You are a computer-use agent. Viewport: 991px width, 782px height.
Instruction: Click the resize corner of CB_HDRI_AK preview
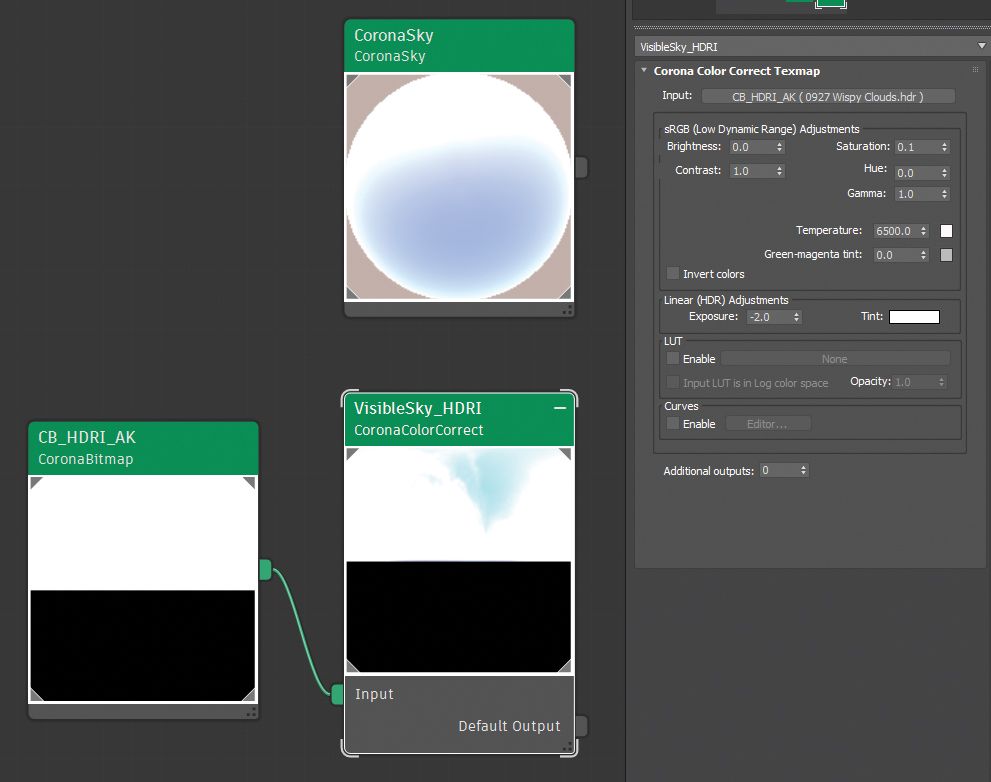(x=251, y=714)
